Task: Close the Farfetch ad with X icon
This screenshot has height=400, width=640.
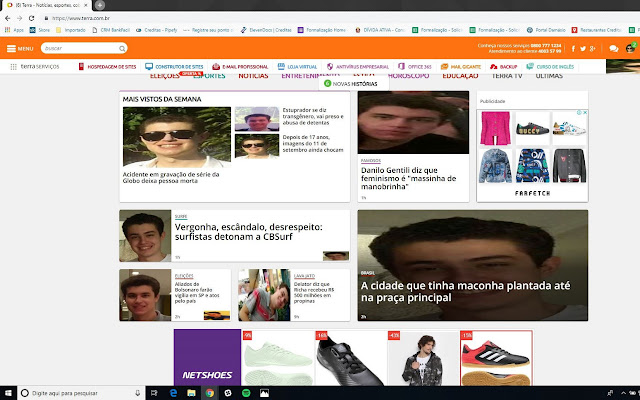Action: coord(584,112)
